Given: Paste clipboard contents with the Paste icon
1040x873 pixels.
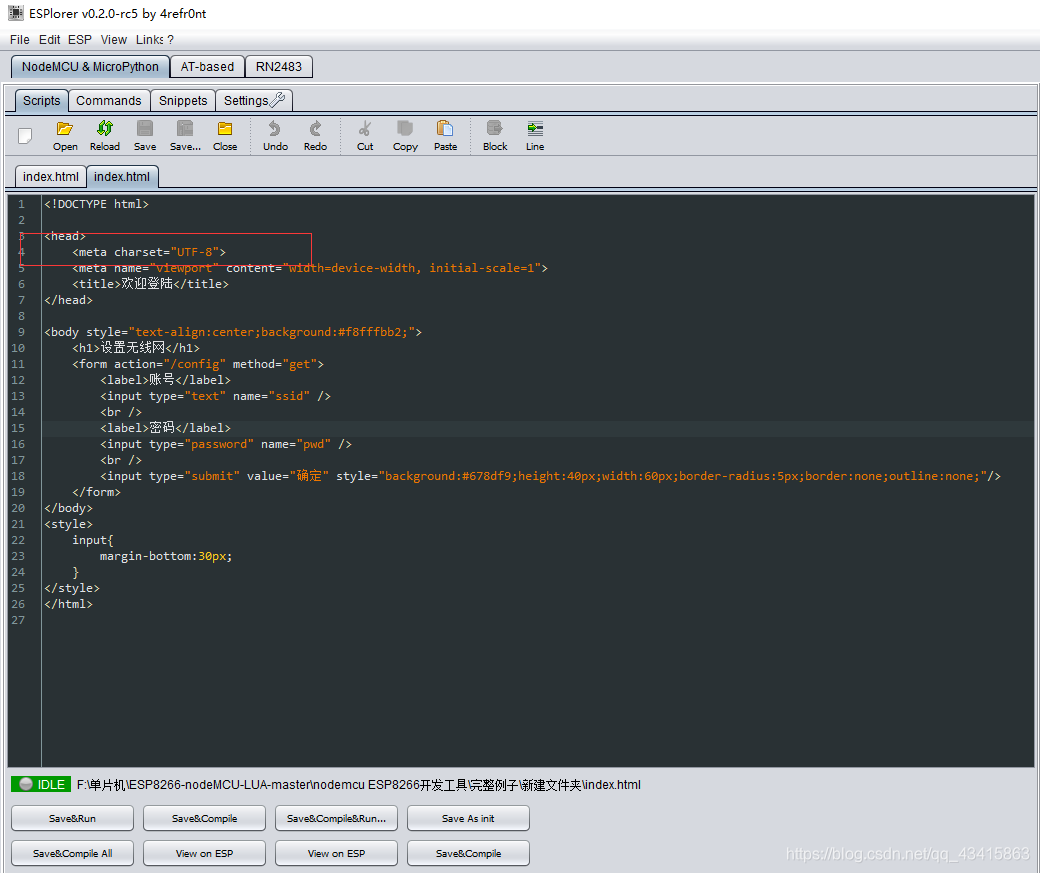Looking at the screenshot, I should (445, 135).
